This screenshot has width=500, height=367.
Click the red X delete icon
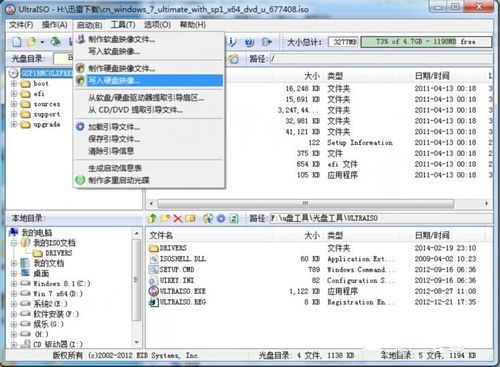(178, 218)
